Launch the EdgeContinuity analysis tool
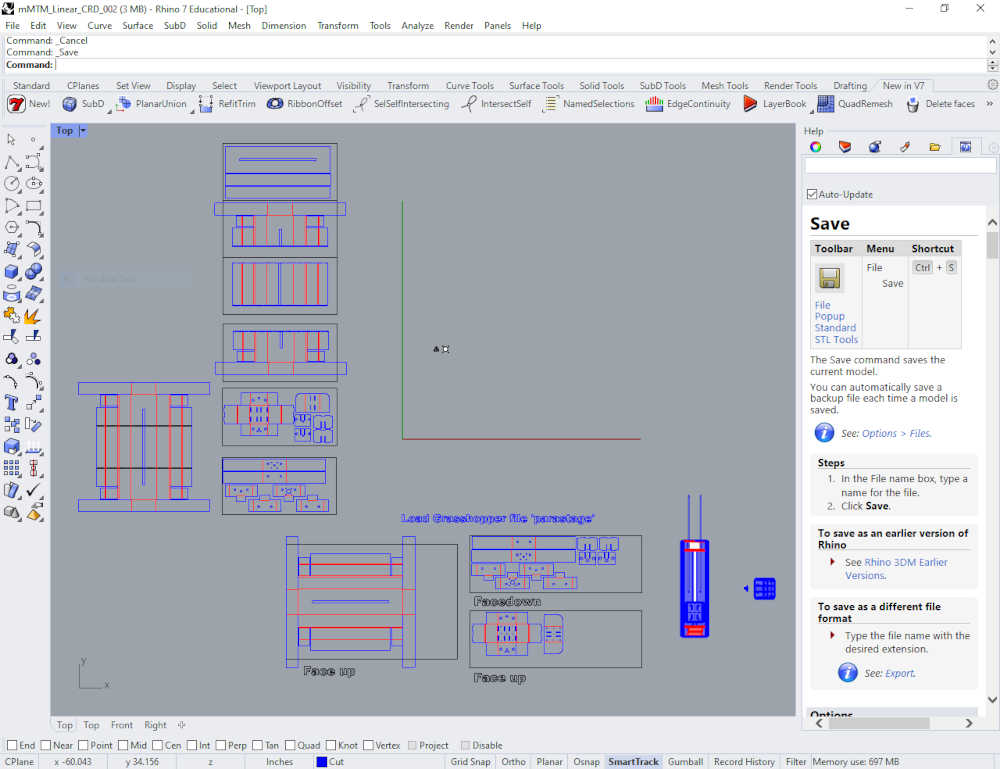 tap(688, 104)
